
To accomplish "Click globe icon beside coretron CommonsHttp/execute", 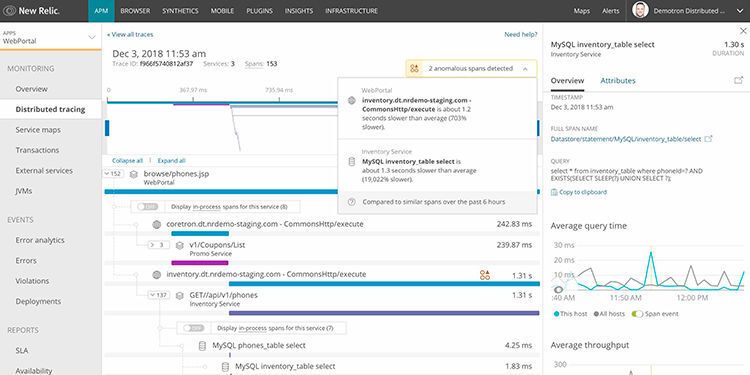I will point(156,224).
